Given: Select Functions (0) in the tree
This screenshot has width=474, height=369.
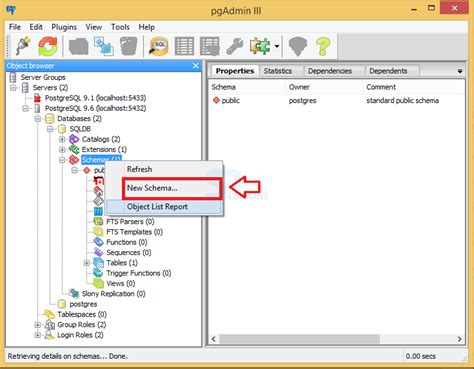Looking at the screenshot, I should coord(127,242).
